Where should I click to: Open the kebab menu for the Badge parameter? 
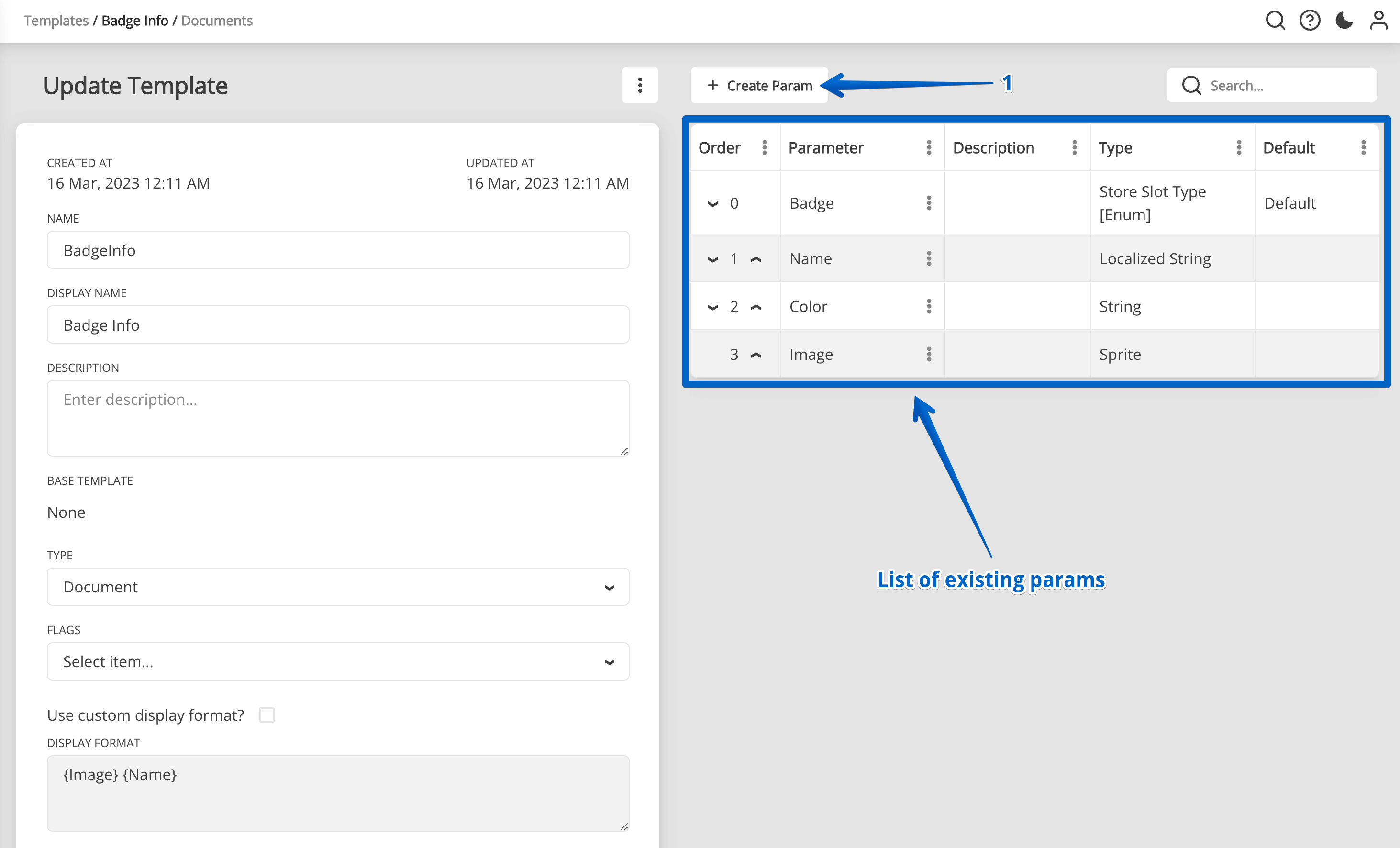point(929,202)
